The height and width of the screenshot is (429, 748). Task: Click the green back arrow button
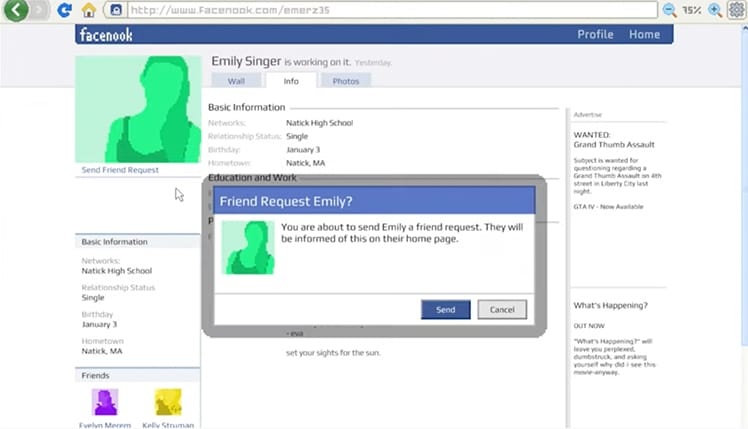[x=16, y=10]
